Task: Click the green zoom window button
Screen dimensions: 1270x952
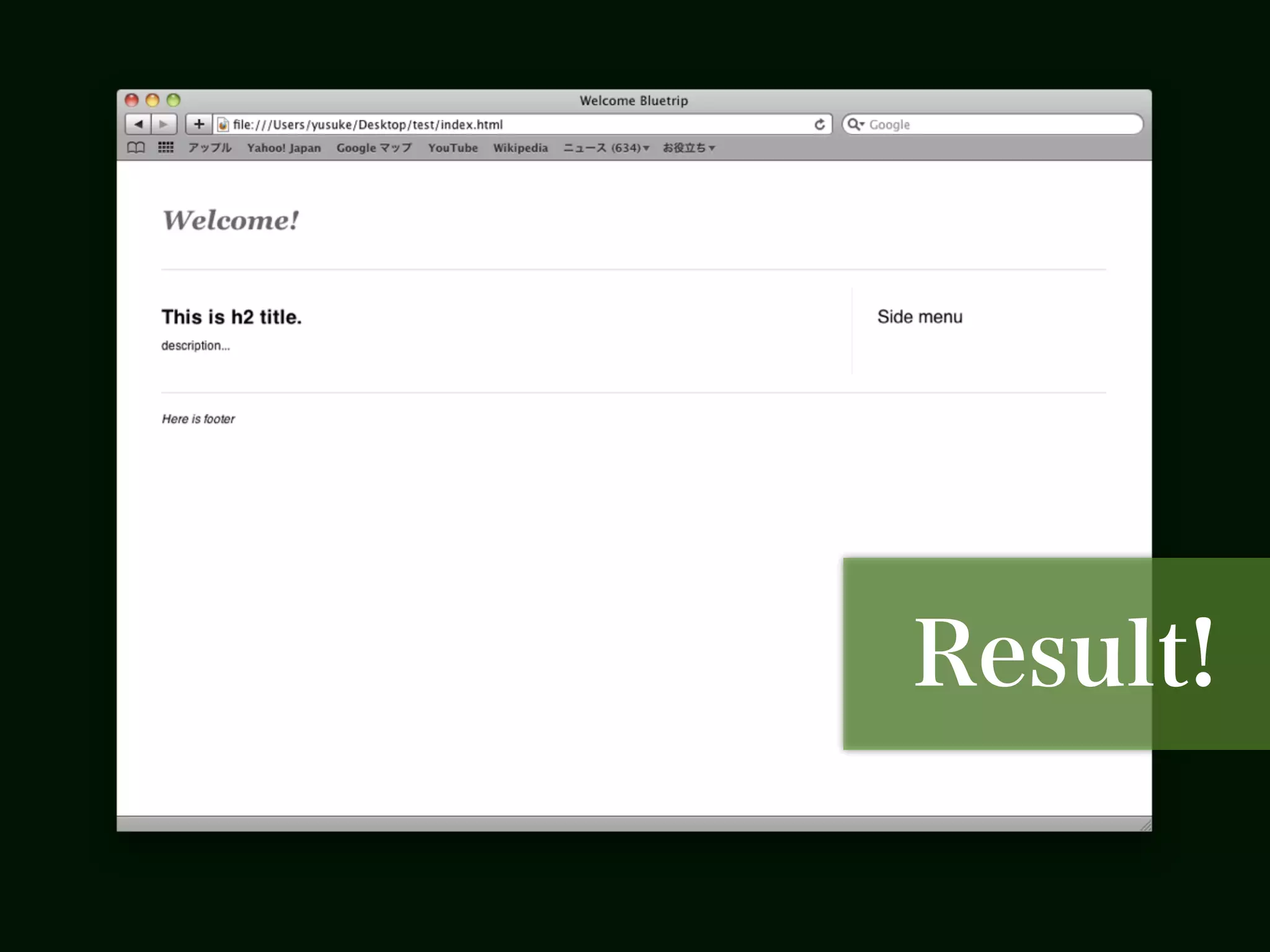Action: pos(174,100)
